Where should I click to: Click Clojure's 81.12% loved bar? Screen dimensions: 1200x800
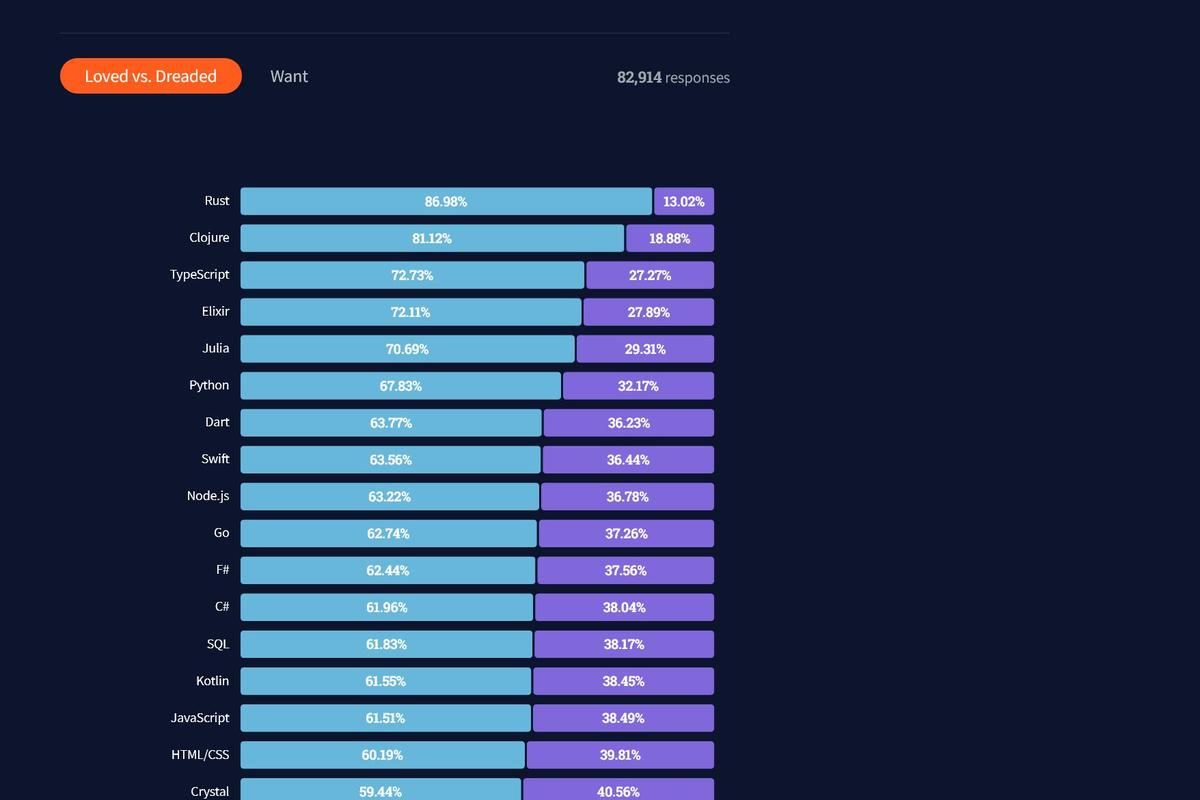pos(432,238)
